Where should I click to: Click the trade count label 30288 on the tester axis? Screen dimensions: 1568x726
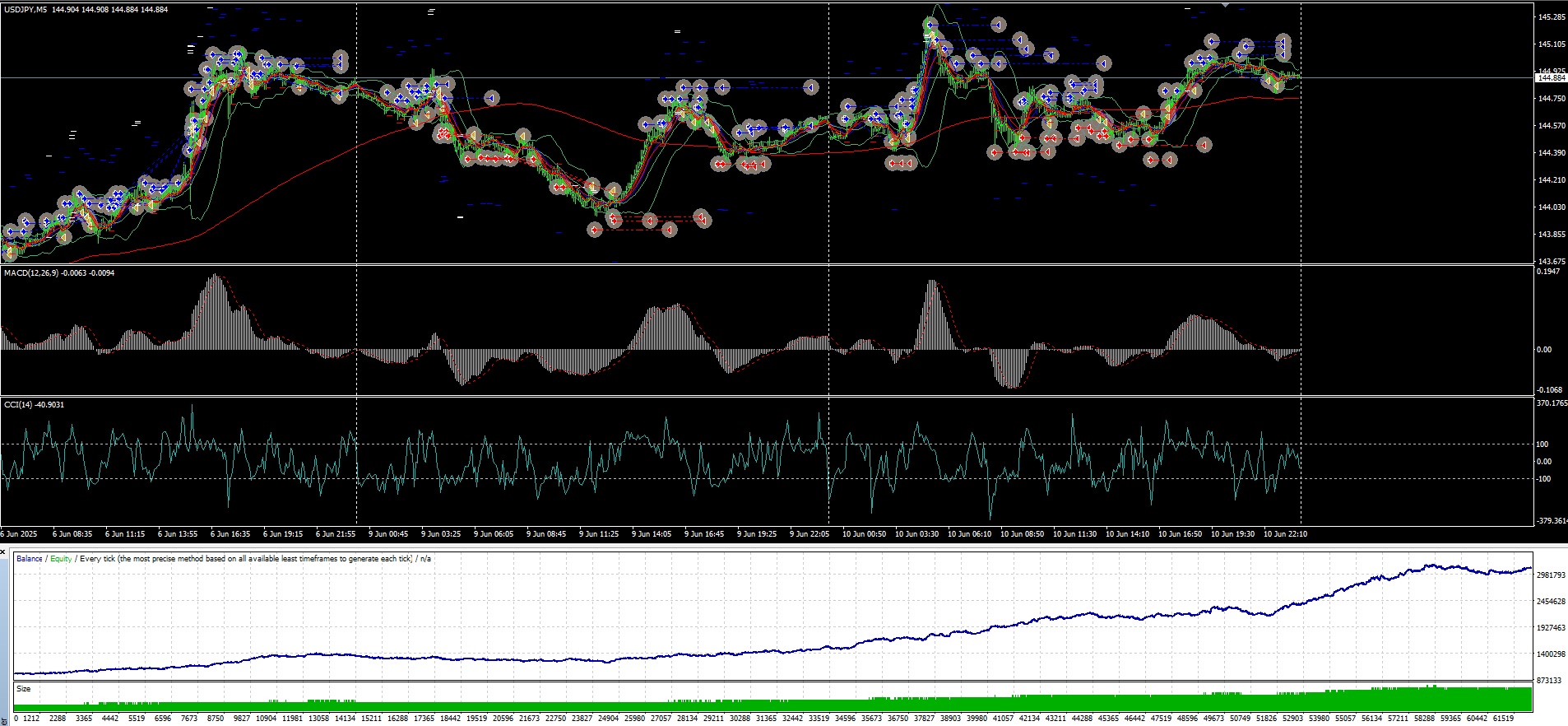[x=740, y=719]
